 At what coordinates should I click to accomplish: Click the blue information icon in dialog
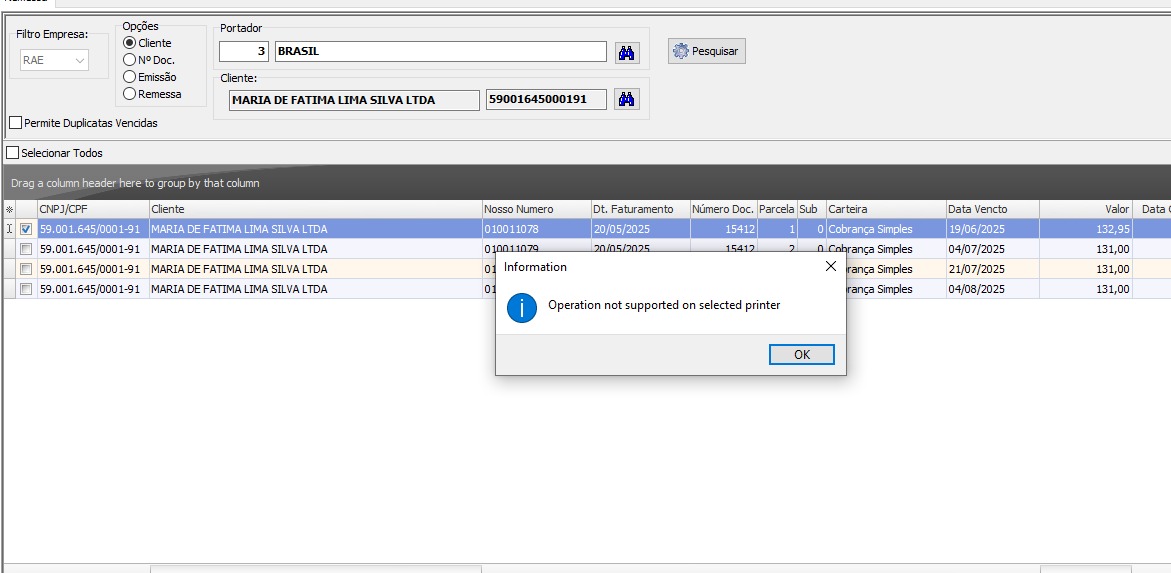point(522,307)
